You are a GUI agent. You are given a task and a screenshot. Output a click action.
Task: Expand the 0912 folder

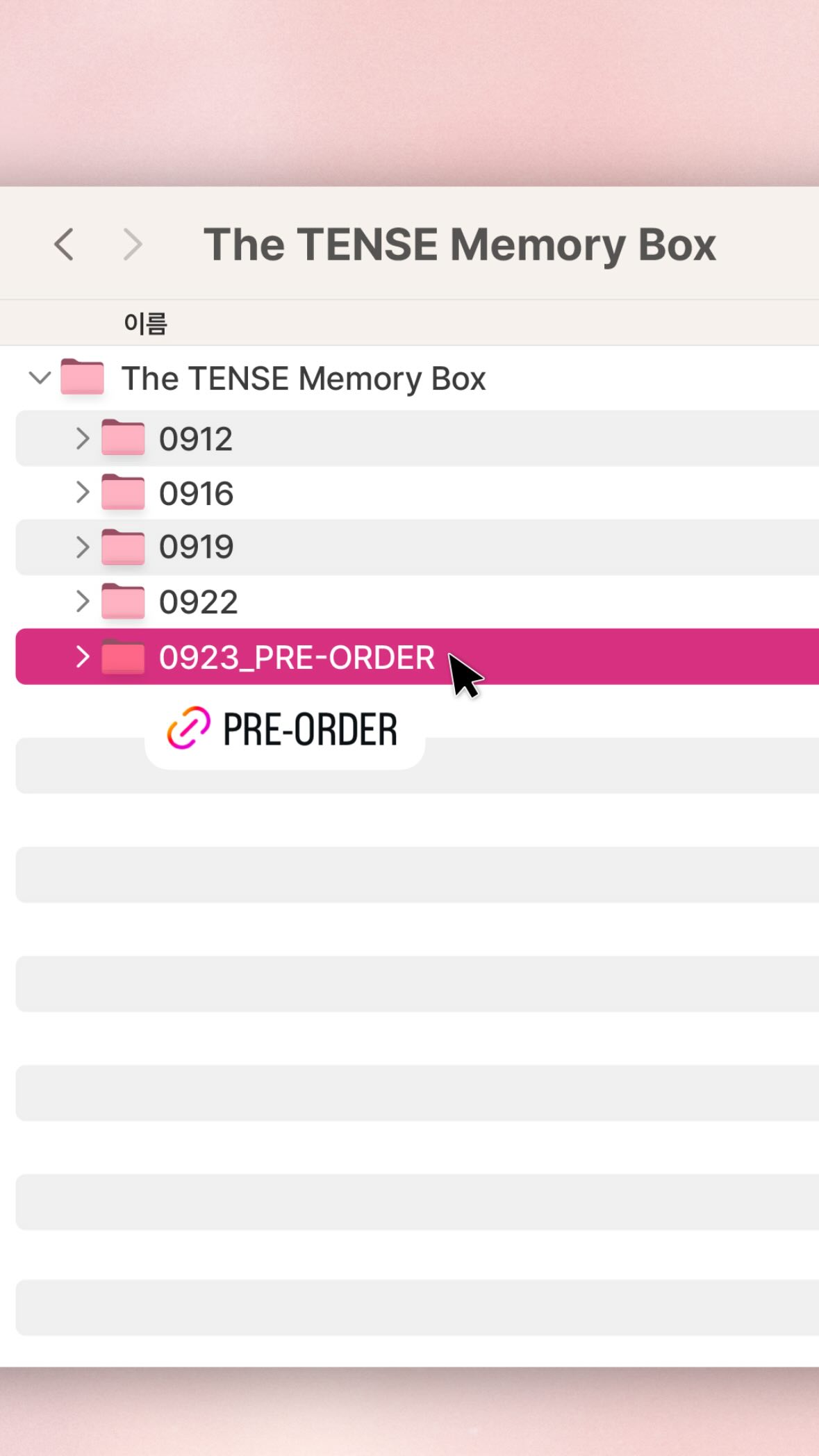(83, 438)
